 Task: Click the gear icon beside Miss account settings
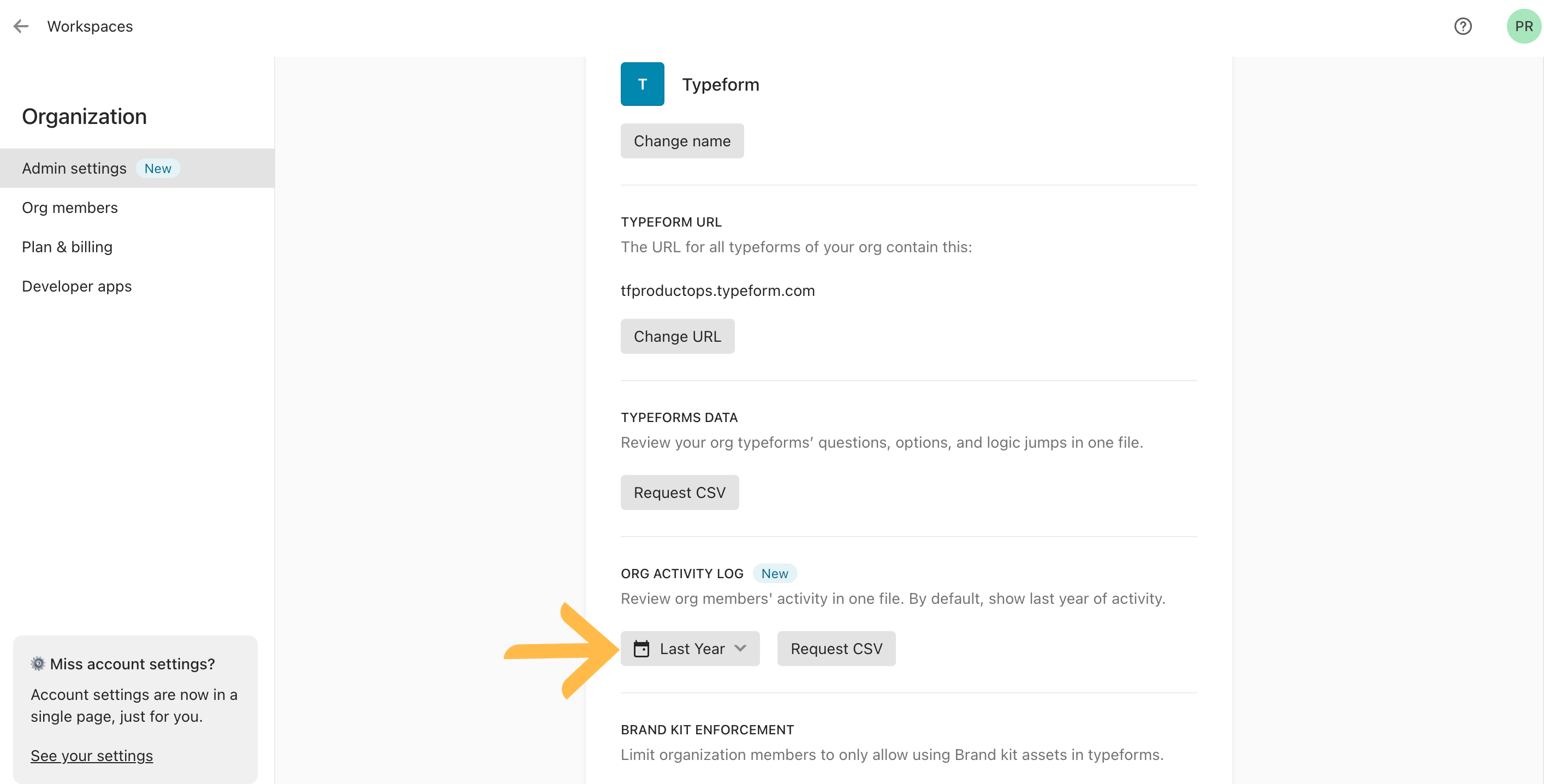(x=38, y=663)
